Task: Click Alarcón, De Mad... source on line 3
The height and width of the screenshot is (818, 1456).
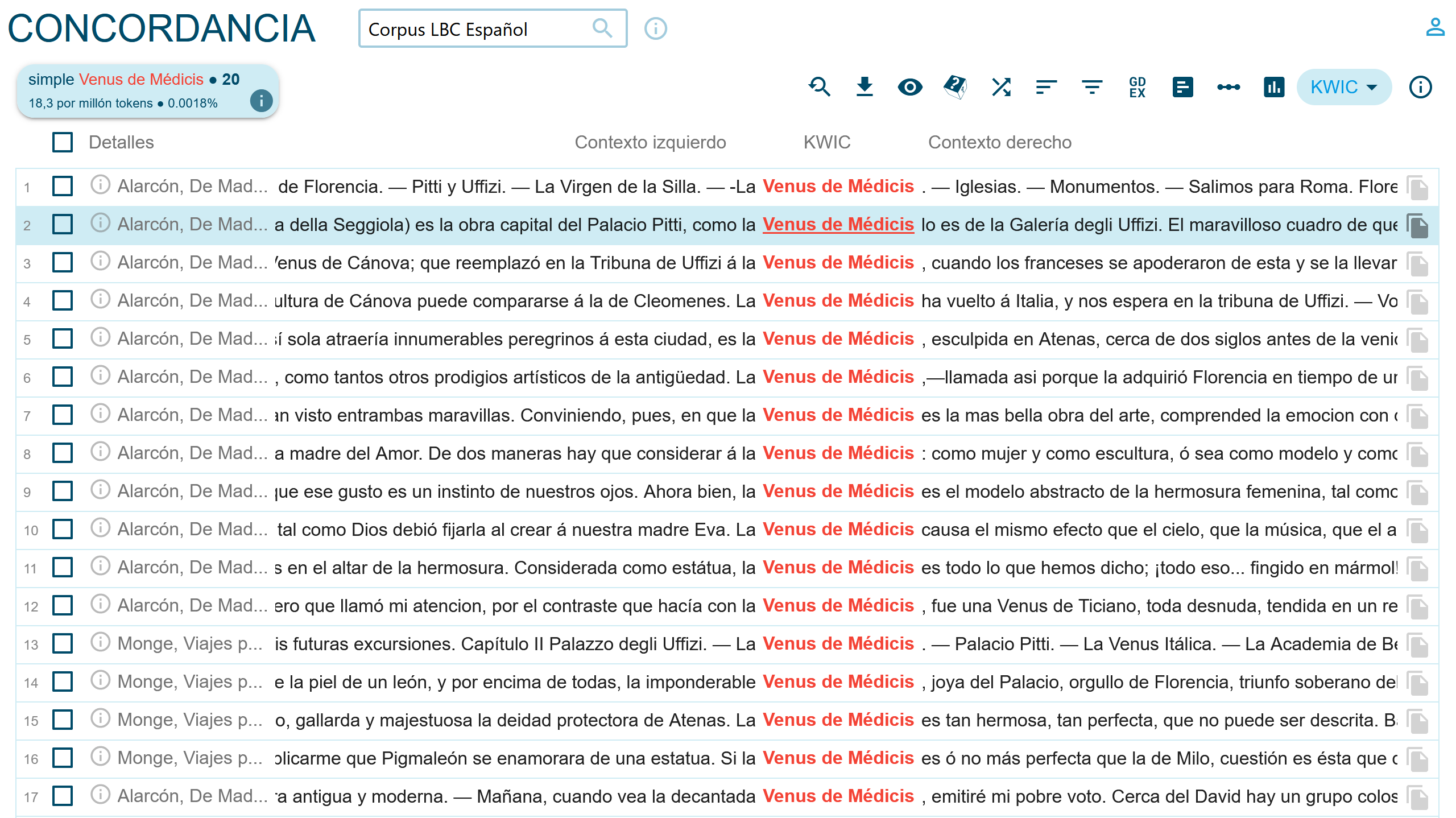Action: [x=192, y=263]
